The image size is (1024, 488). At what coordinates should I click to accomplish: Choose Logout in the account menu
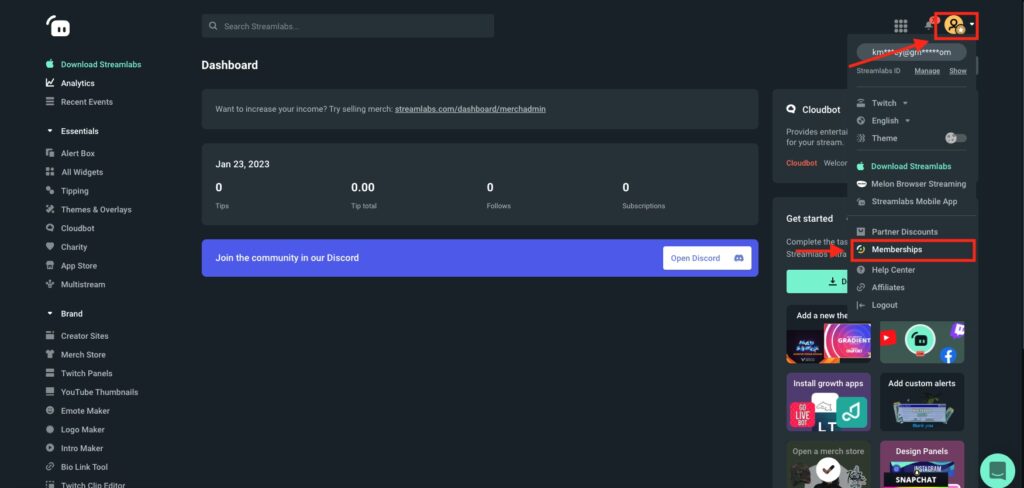click(x=884, y=305)
